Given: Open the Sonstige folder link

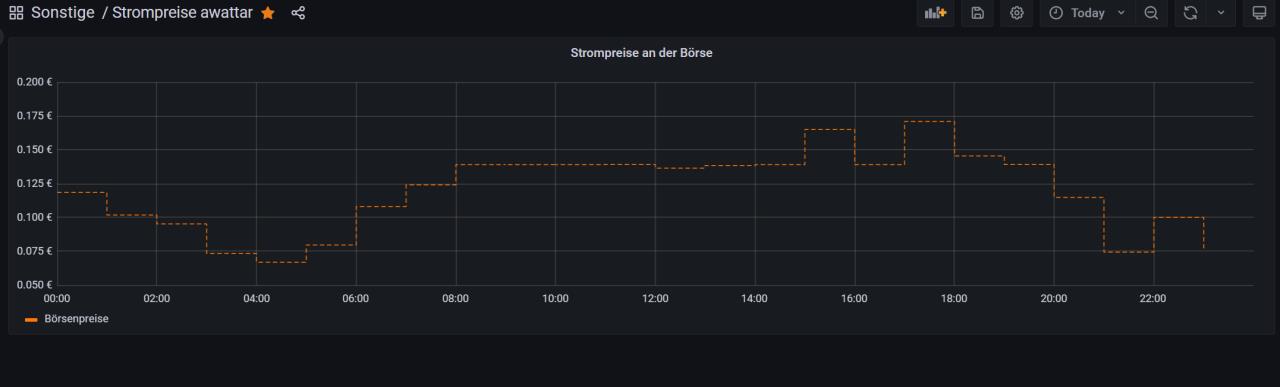Looking at the screenshot, I should tap(62, 13).
